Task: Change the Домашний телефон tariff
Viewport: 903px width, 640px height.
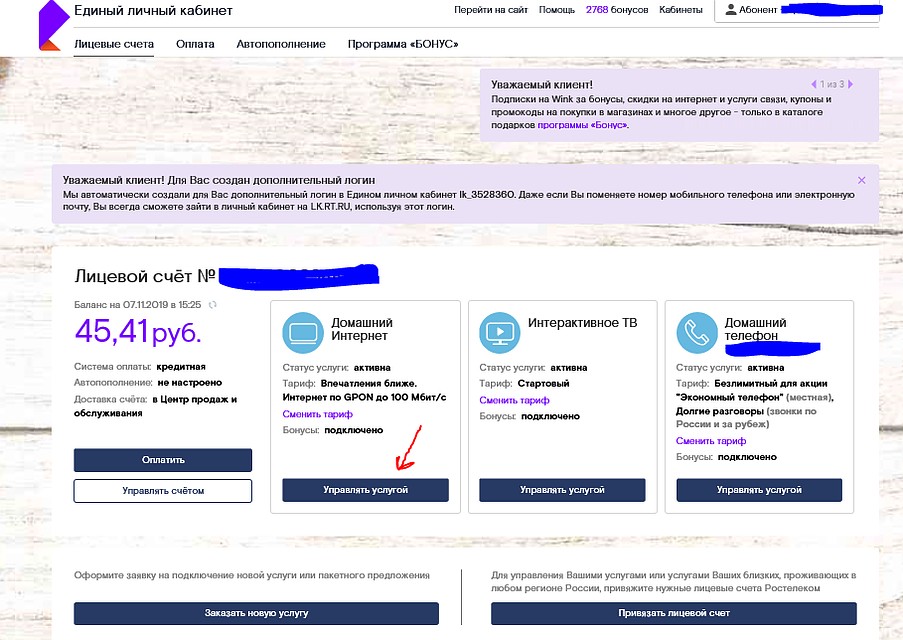Action: [711, 441]
